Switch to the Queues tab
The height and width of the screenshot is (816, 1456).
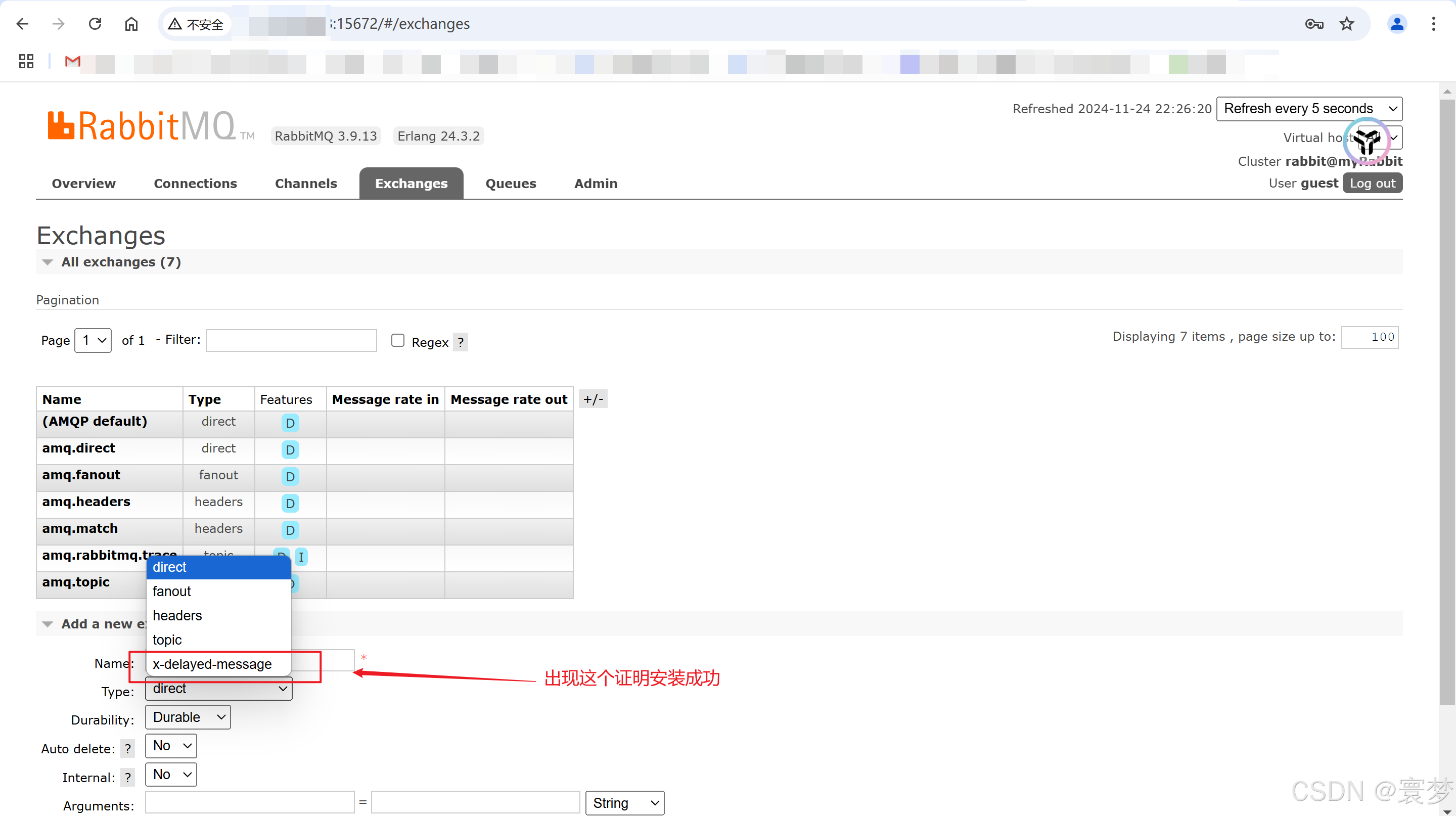click(x=511, y=183)
